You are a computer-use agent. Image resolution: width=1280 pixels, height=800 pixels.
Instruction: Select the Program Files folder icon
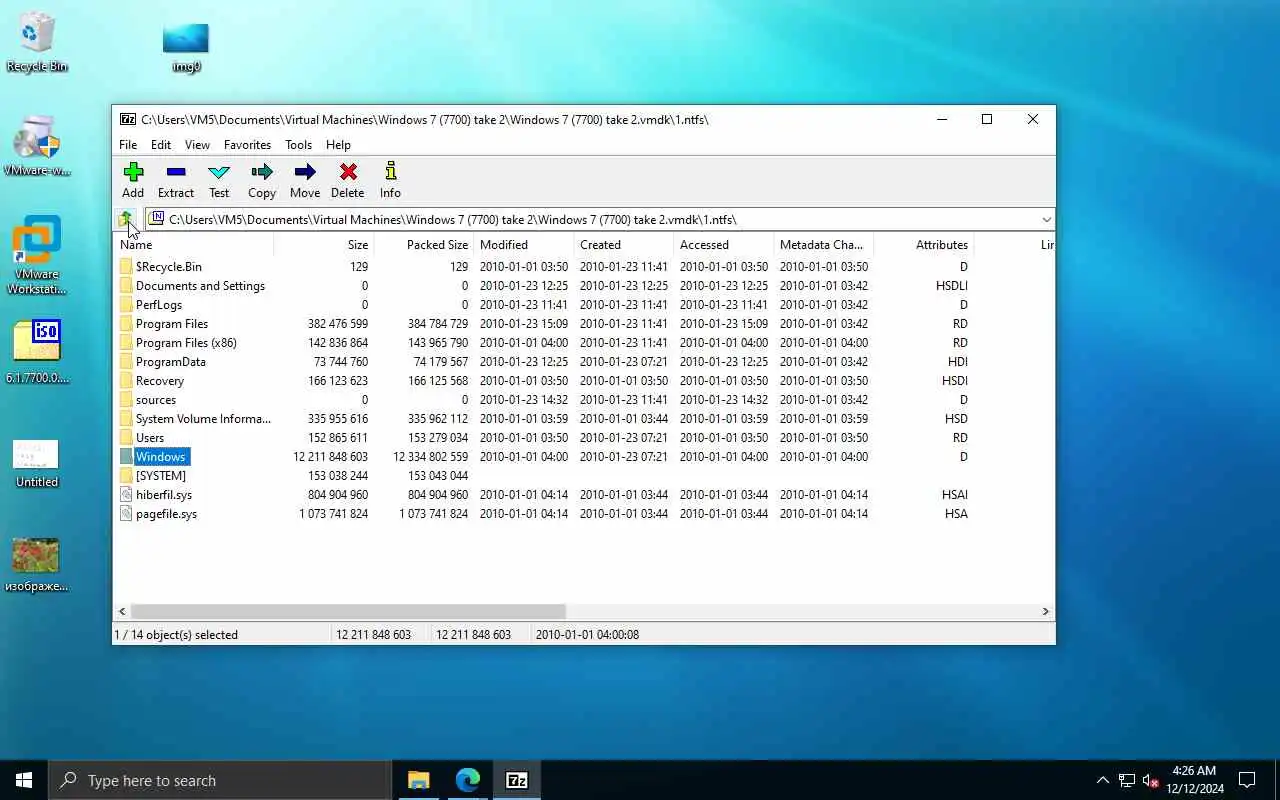126,324
